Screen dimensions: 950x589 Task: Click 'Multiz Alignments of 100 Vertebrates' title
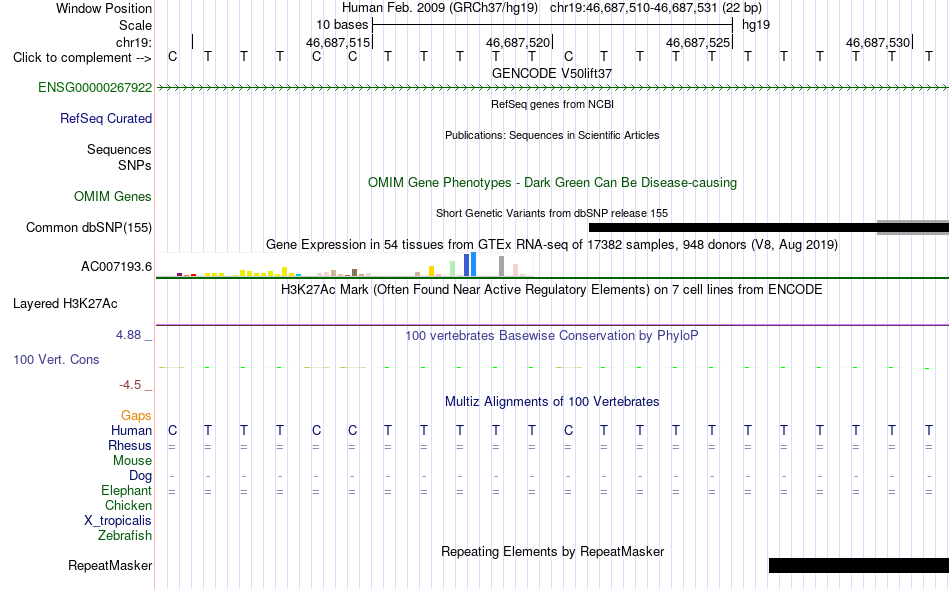tap(552, 402)
